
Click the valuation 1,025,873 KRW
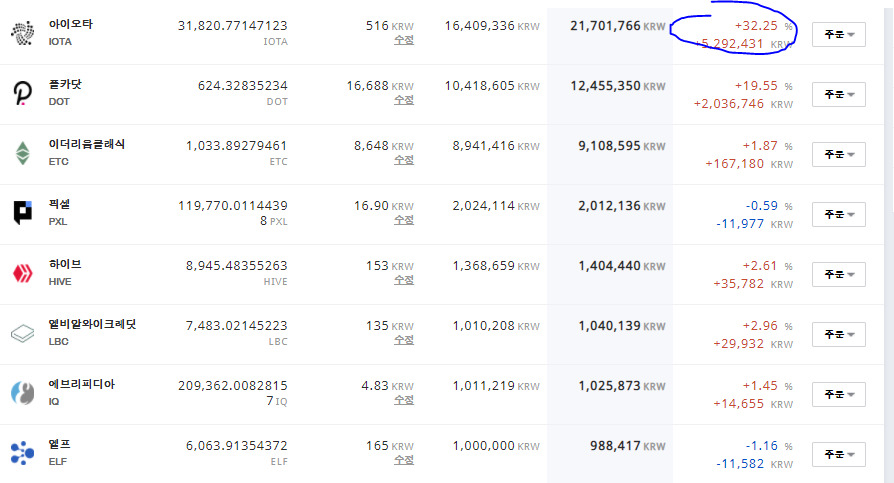(622, 385)
